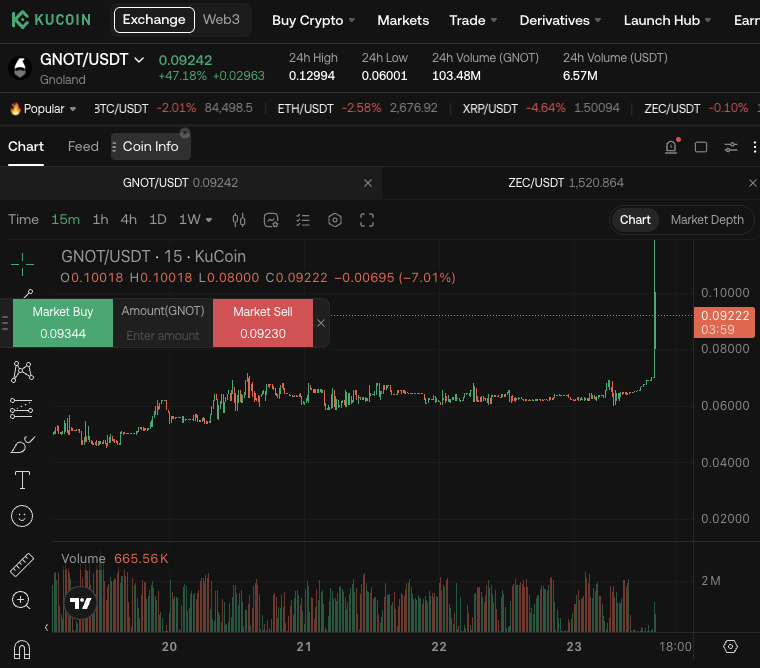Click the drag handle on order panel
Image resolution: width=760 pixels, height=668 pixels.
5,323
